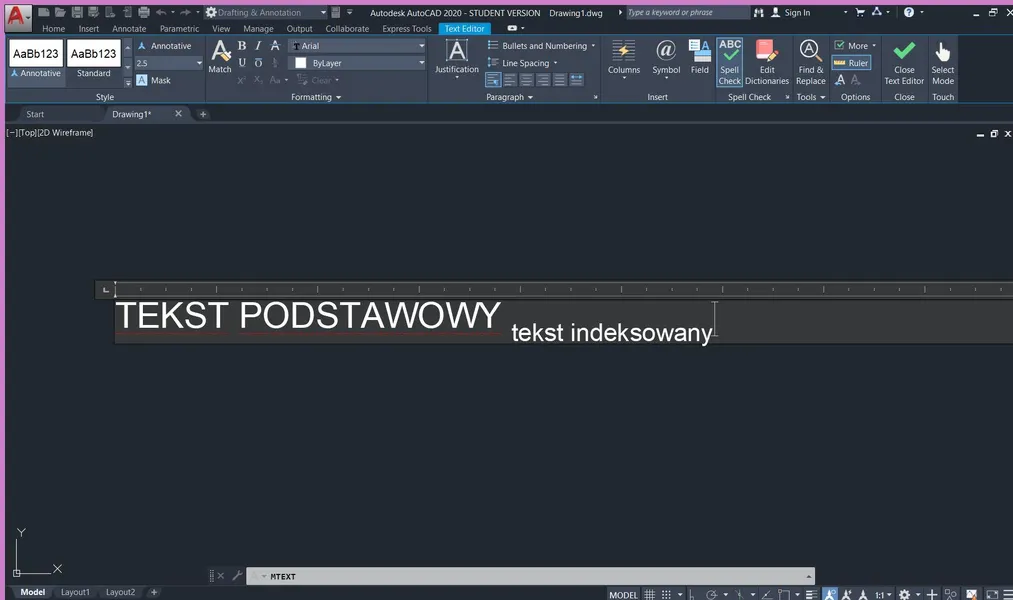1013x600 pixels.
Task: Insert a Symbol into the text
Action: pos(666,55)
